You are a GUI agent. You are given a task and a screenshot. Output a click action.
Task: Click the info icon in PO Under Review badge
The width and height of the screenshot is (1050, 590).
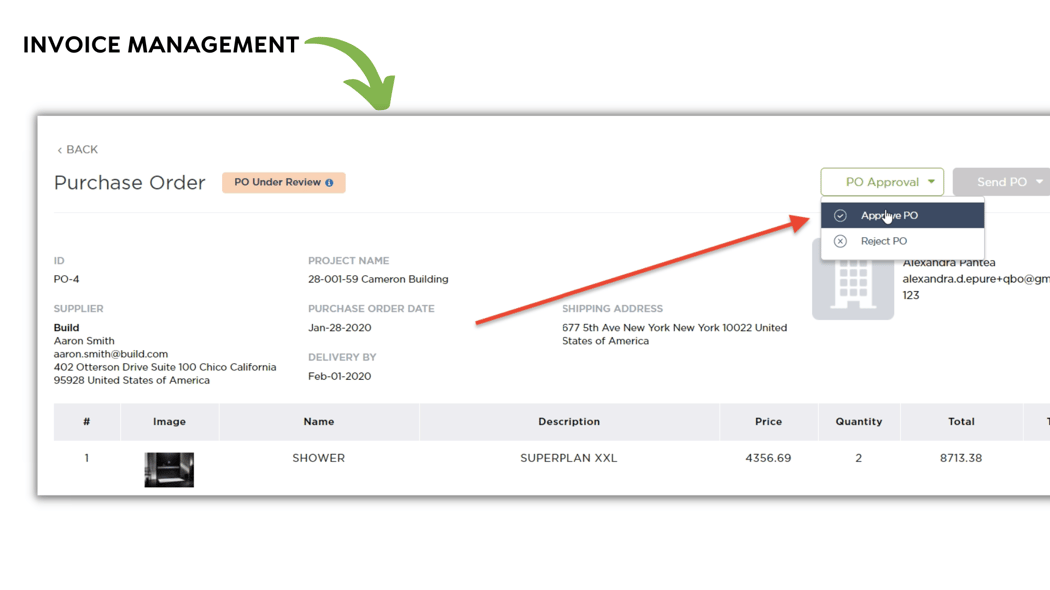(x=329, y=183)
